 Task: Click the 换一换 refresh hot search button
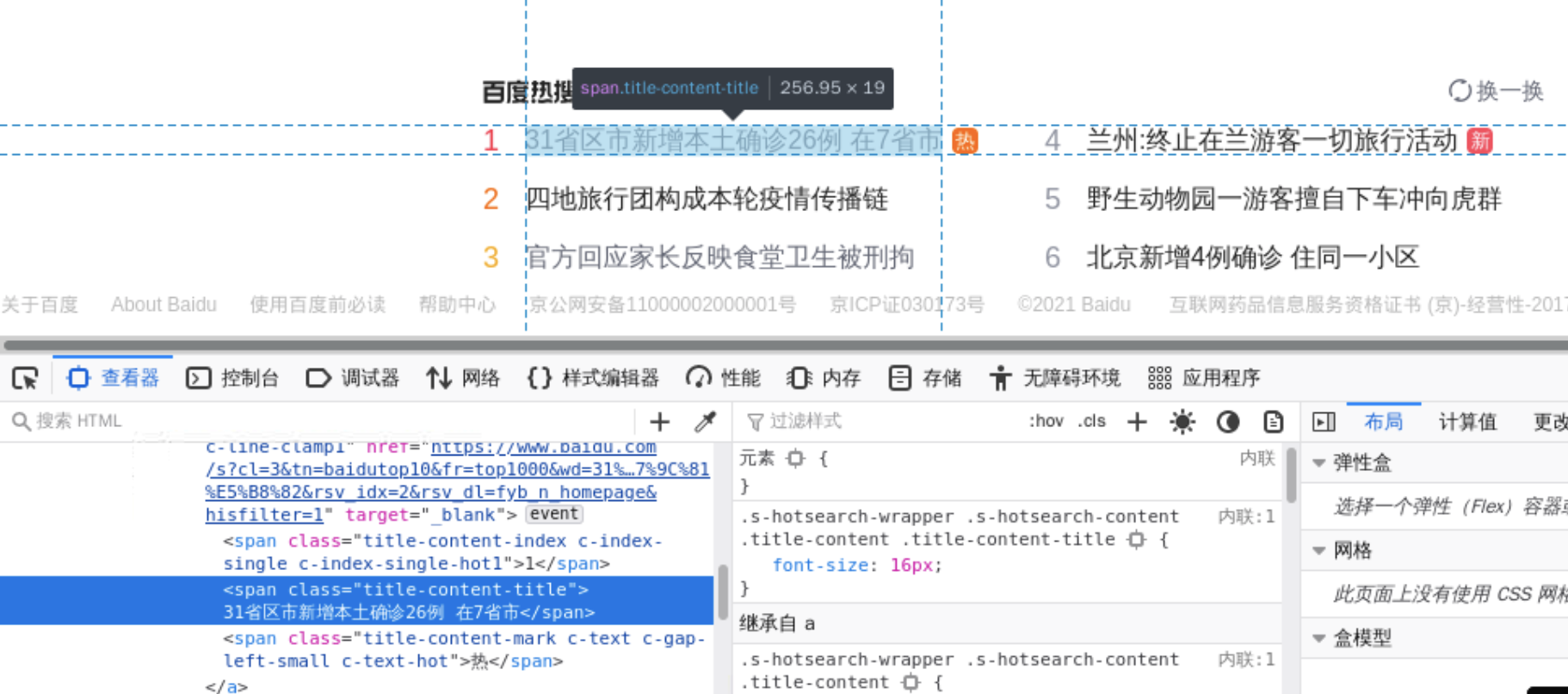click(x=1496, y=90)
